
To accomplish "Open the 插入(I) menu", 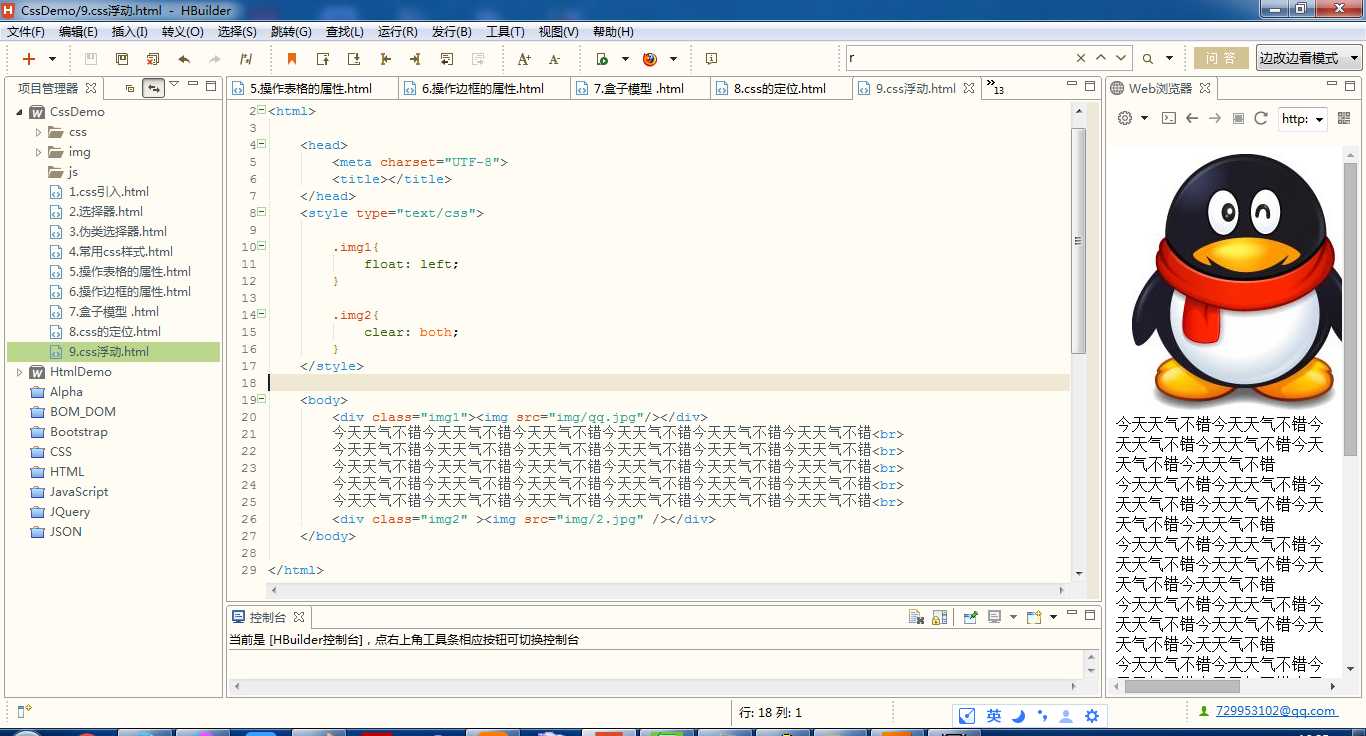I will click(x=130, y=32).
